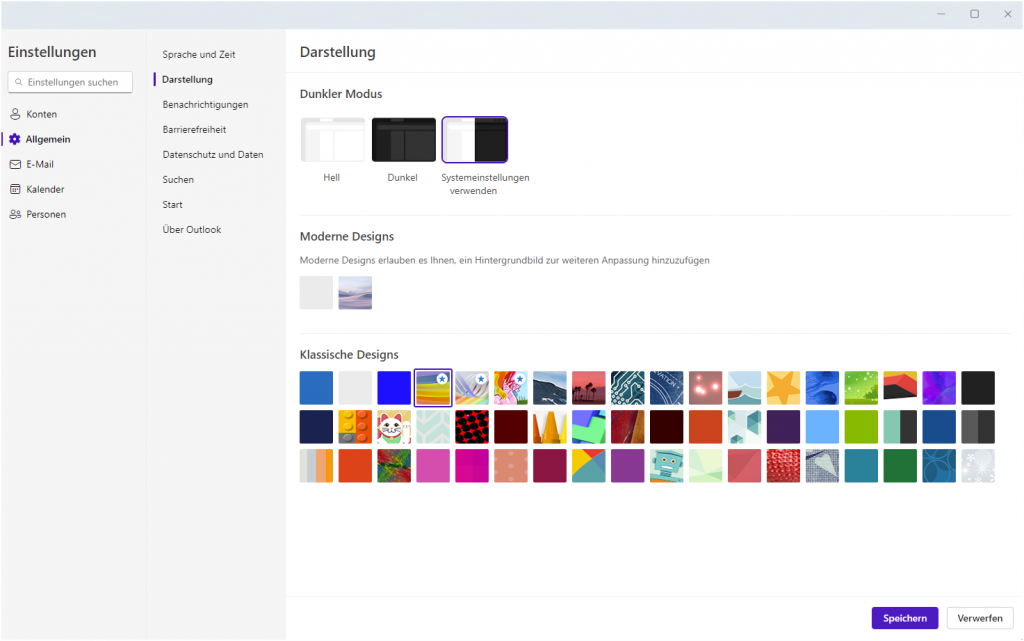Pick the dunes landscape modern design
1024x641 pixels.
coord(355,292)
